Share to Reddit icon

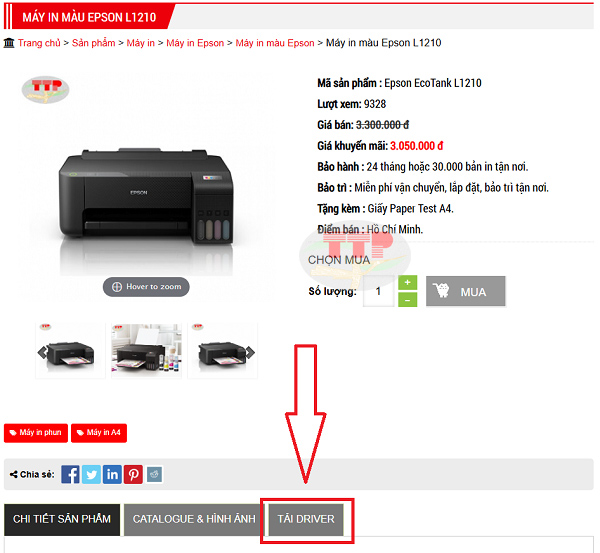coord(155,475)
